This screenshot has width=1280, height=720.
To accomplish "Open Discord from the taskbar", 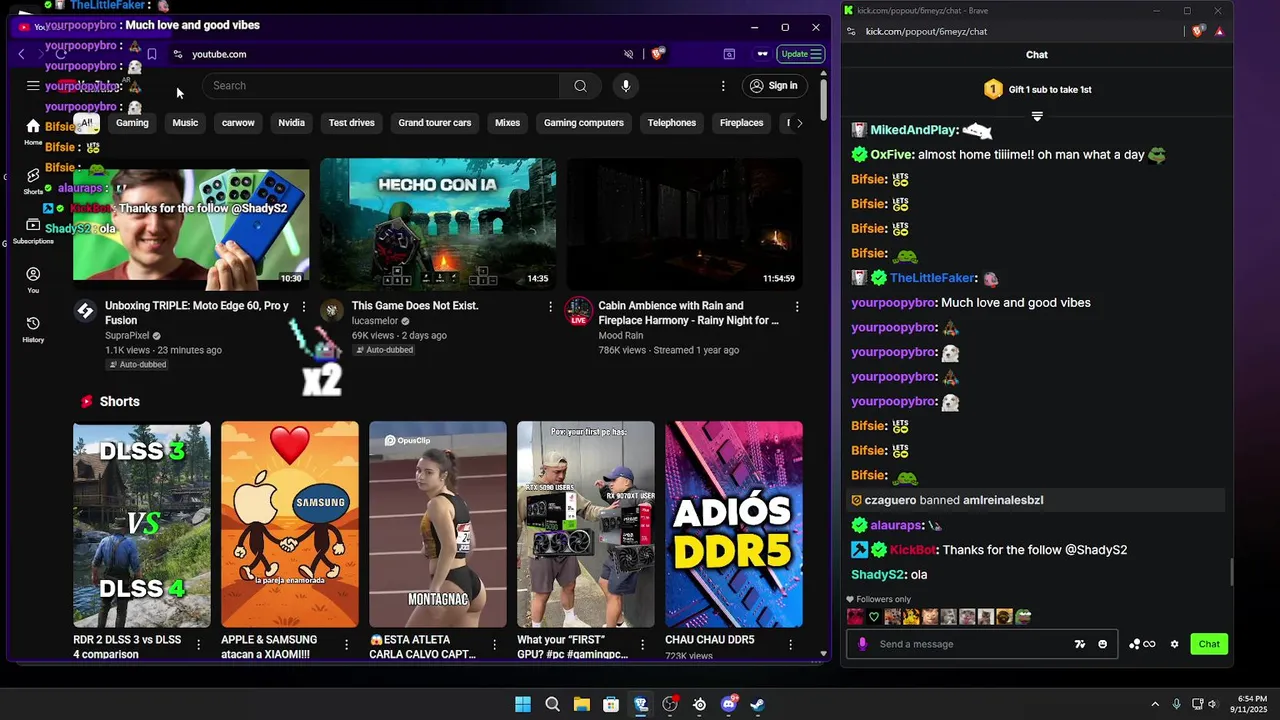I will pyautogui.click(x=729, y=704).
